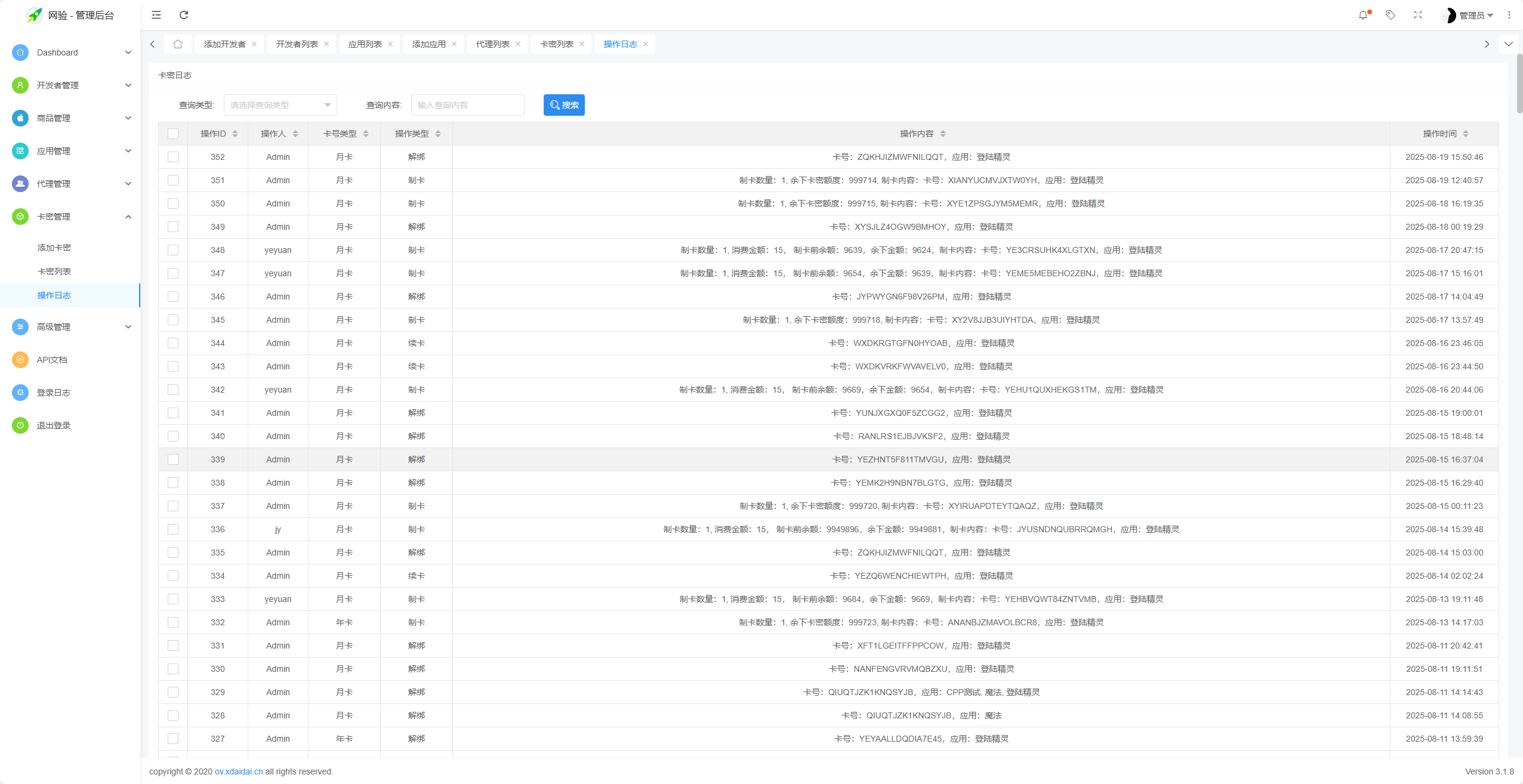Screen dimensions: 1523x784
Task: Click 退出登录 to log out
Action: (x=54, y=425)
